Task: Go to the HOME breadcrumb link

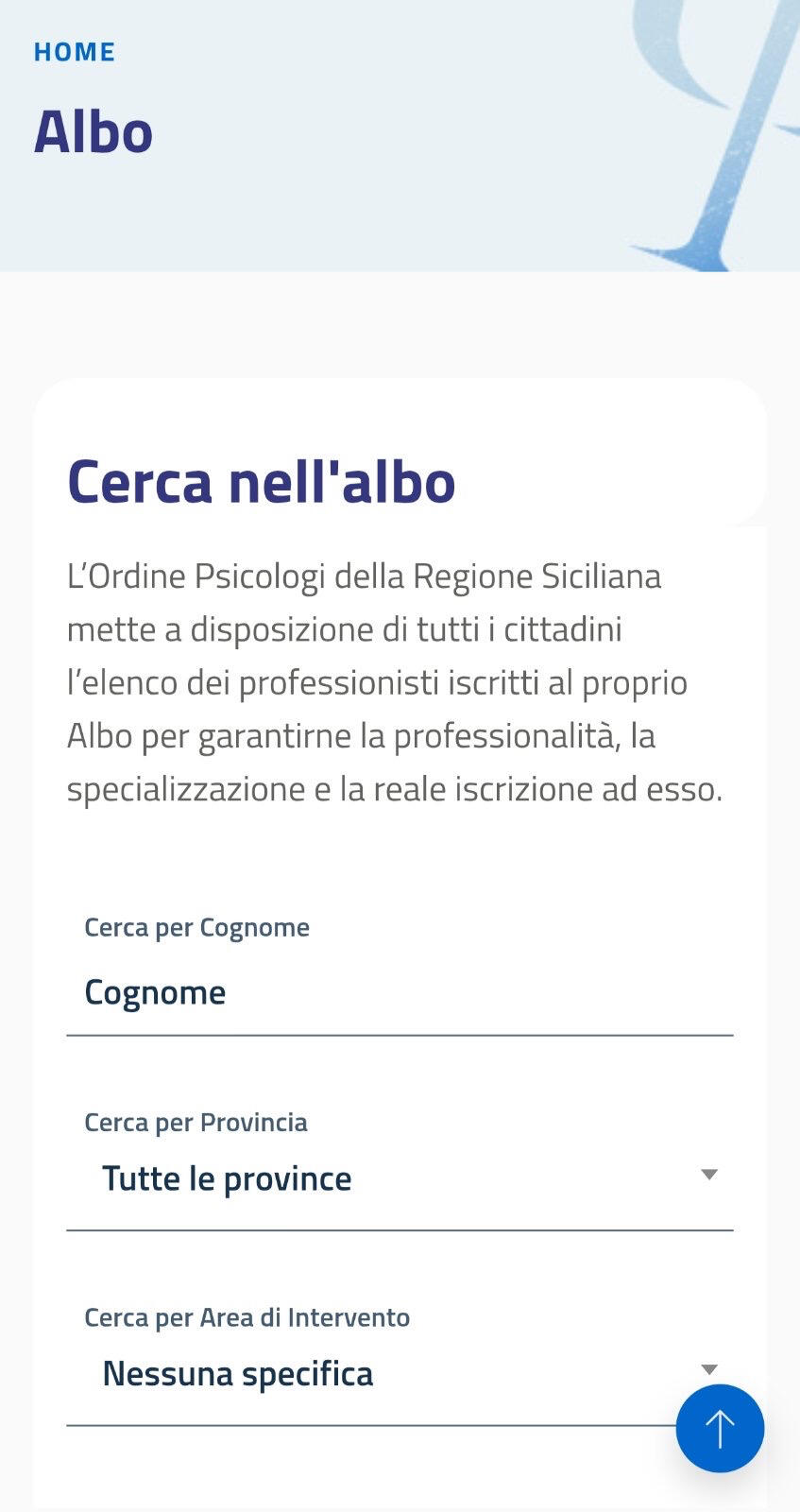Action: pyautogui.click(x=75, y=52)
